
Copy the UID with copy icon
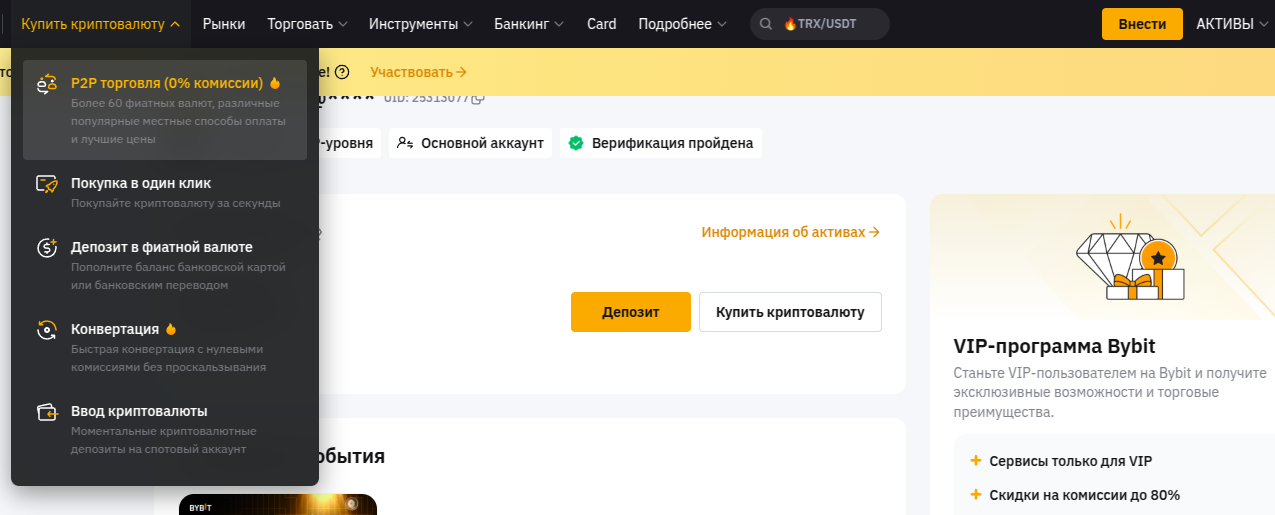tap(478, 97)
